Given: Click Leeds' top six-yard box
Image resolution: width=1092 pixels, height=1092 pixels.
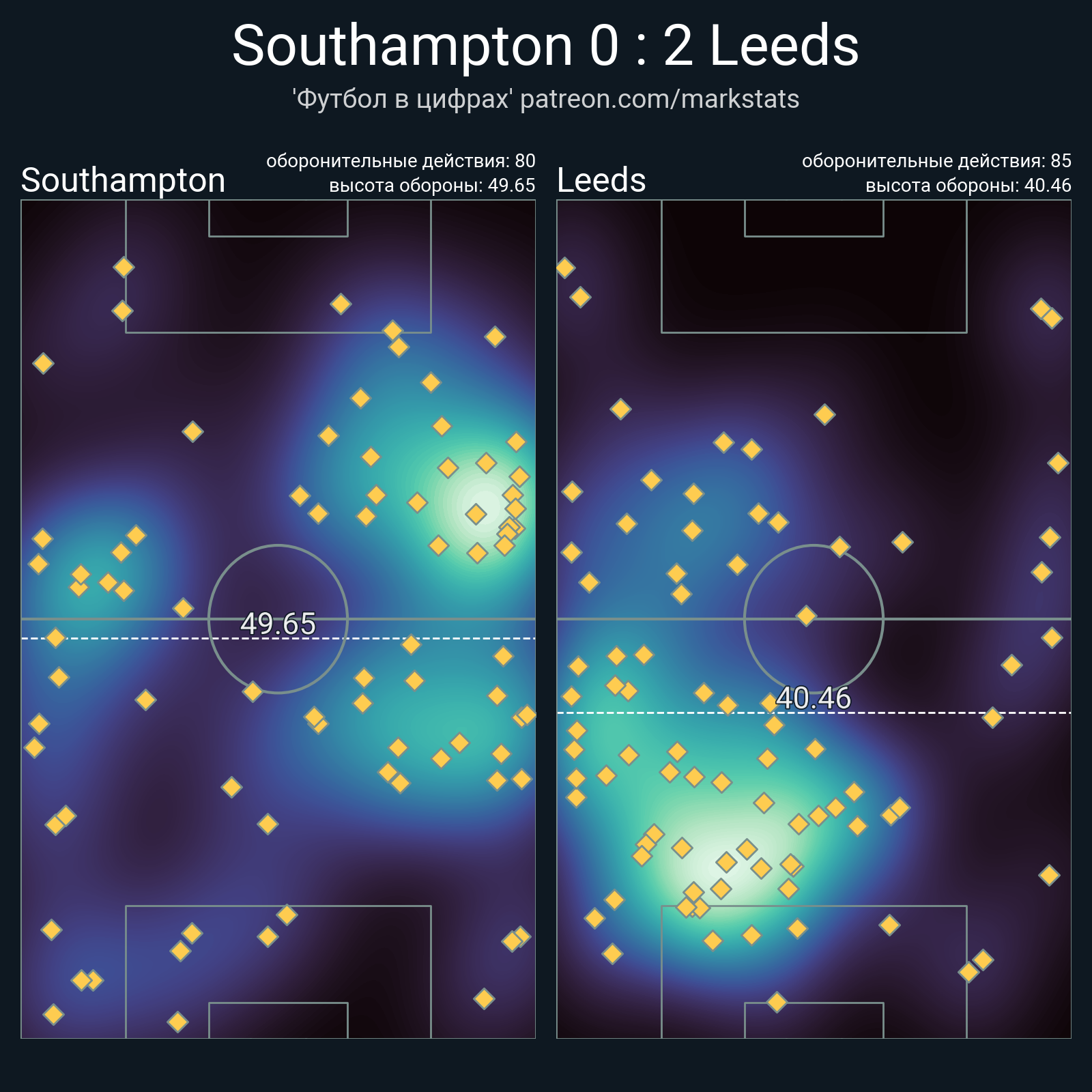Looking at the screenshot, I should pyautogui.click(x=814, y=218).
